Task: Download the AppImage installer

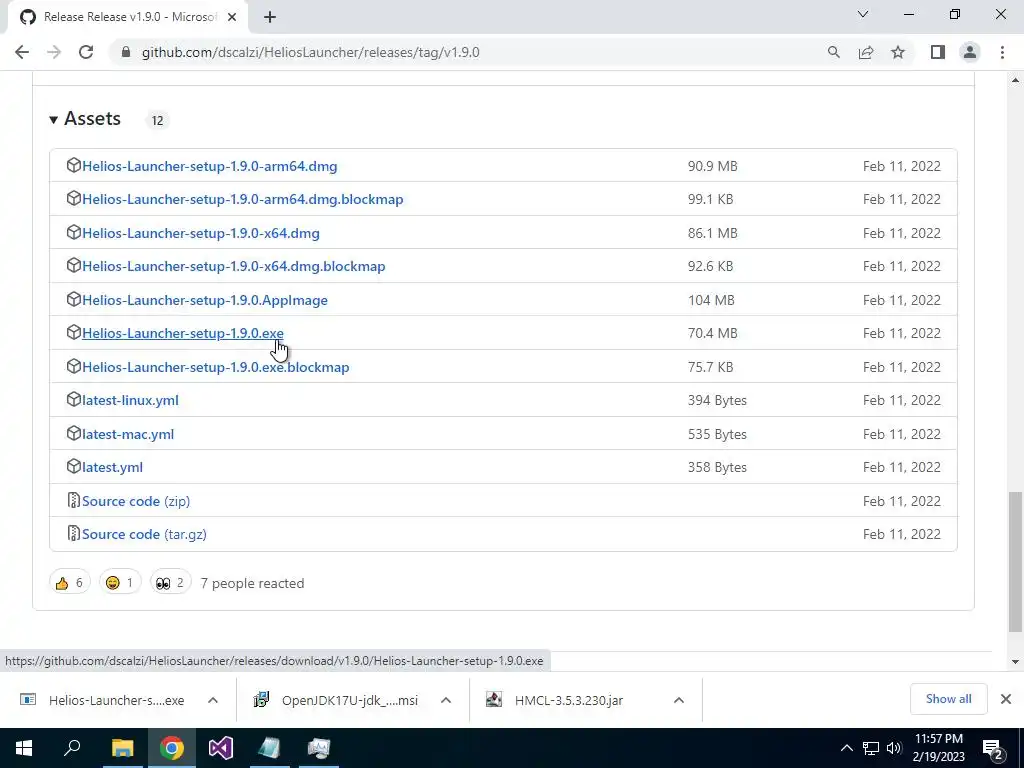Action: [204, 300]
